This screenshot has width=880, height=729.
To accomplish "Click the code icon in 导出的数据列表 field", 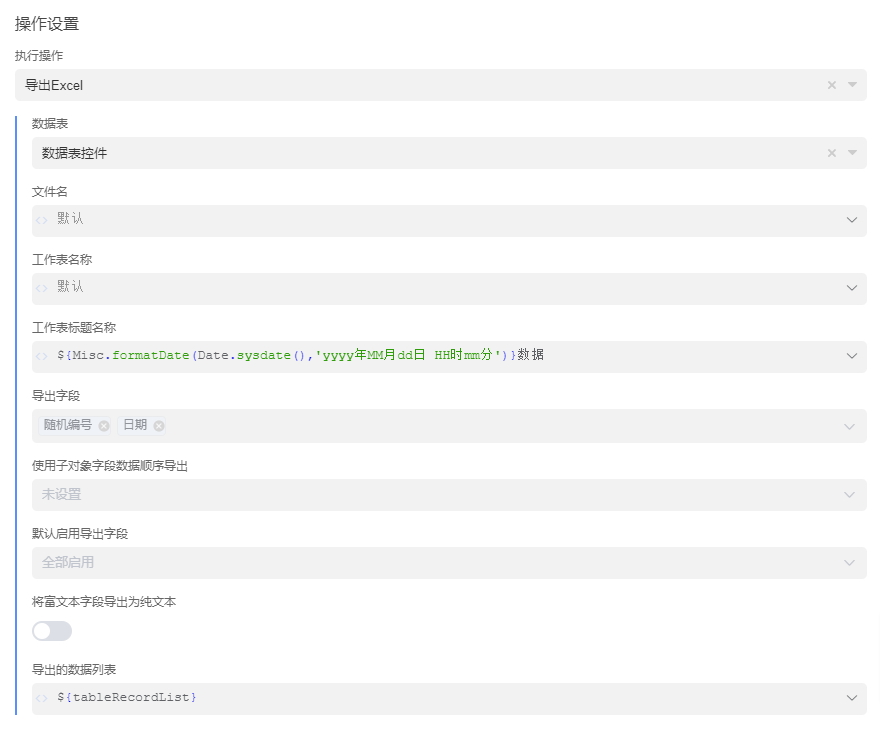I will coord(42,698).
